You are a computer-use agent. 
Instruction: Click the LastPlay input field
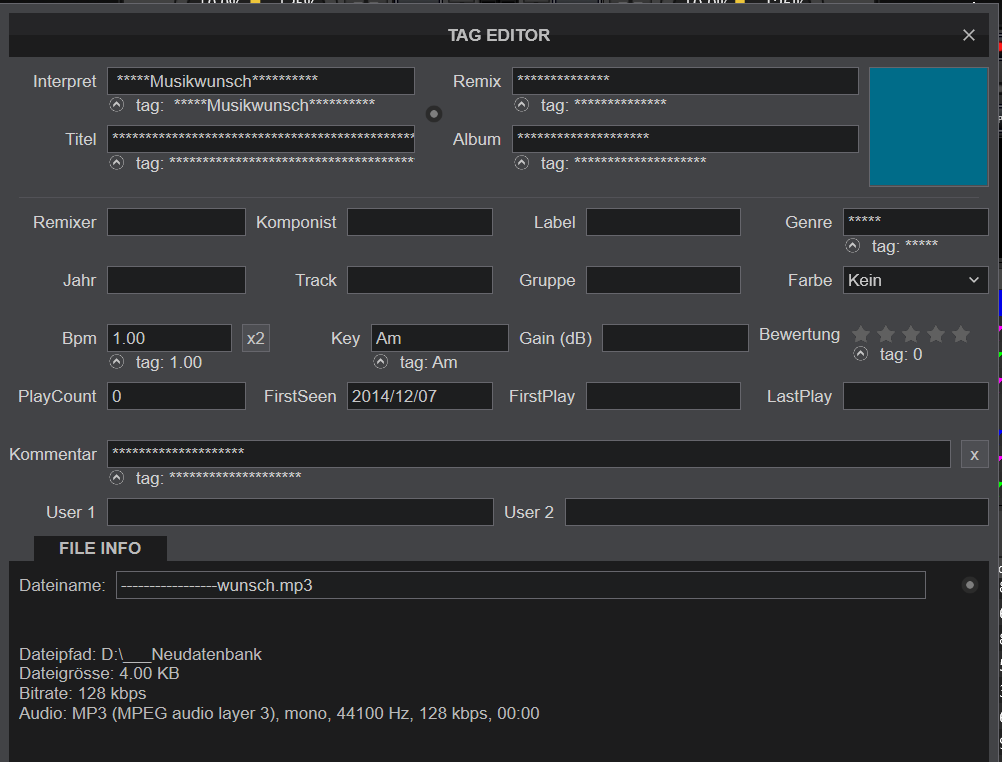tap(915, 396)
